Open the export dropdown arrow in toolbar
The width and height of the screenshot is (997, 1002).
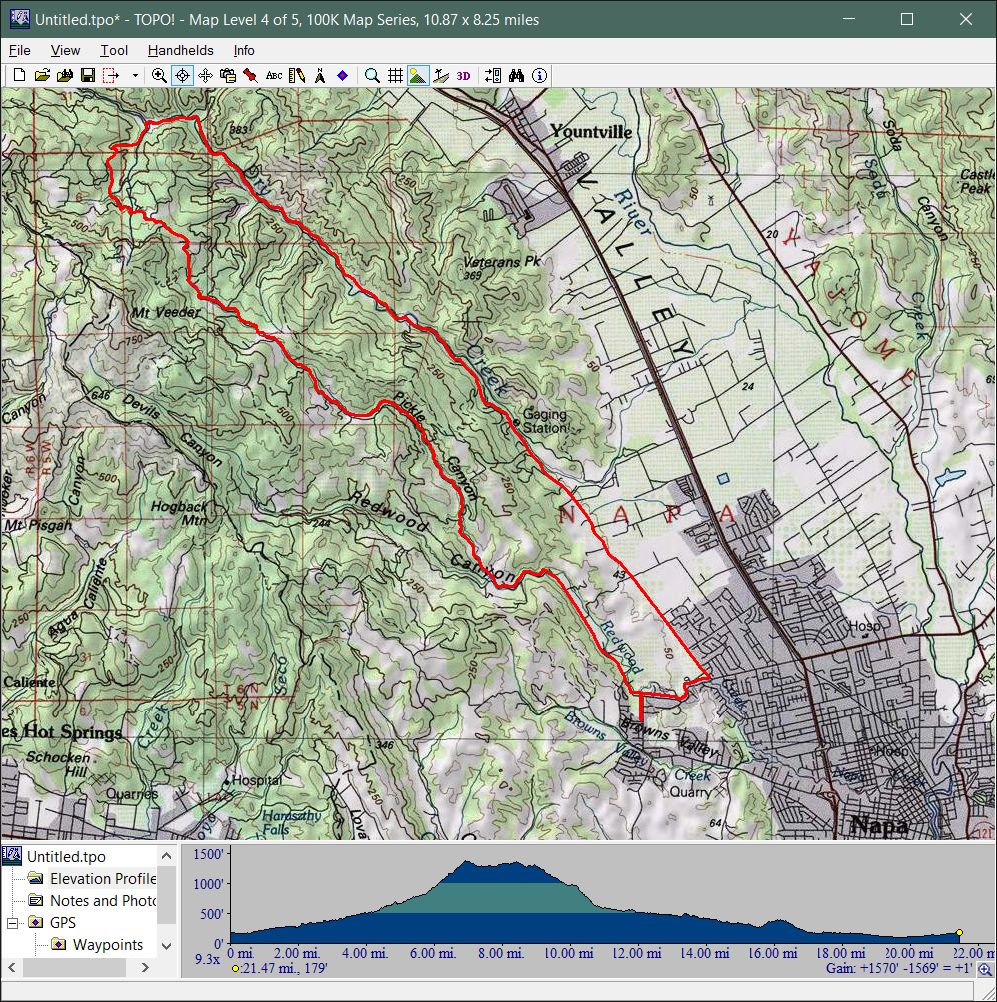point(135,75)
